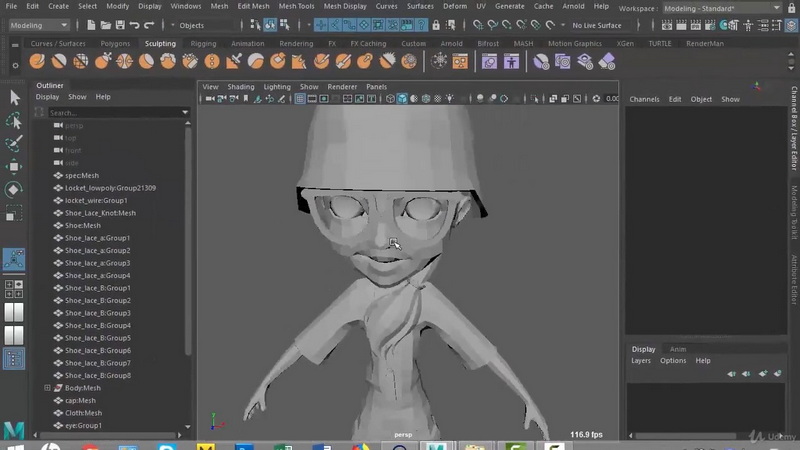Click the Save scene icon
Image resolution: width=800 pixels, height=450 pixels.
[x=120, y=25]
